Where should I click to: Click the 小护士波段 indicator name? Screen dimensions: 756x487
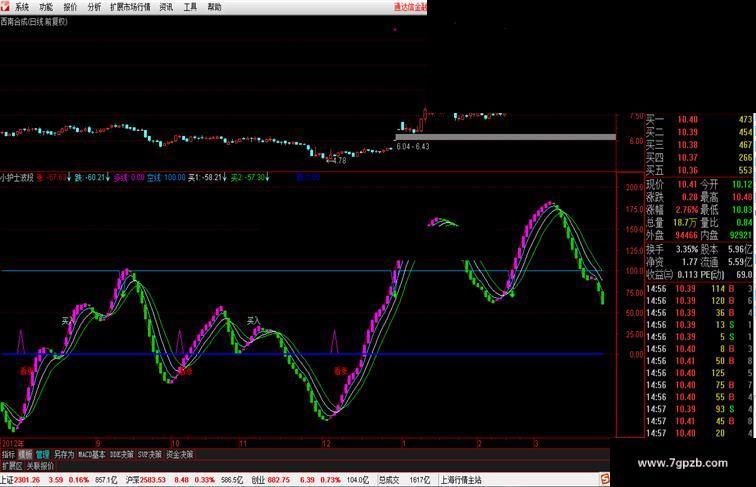[x=17, y=177]
